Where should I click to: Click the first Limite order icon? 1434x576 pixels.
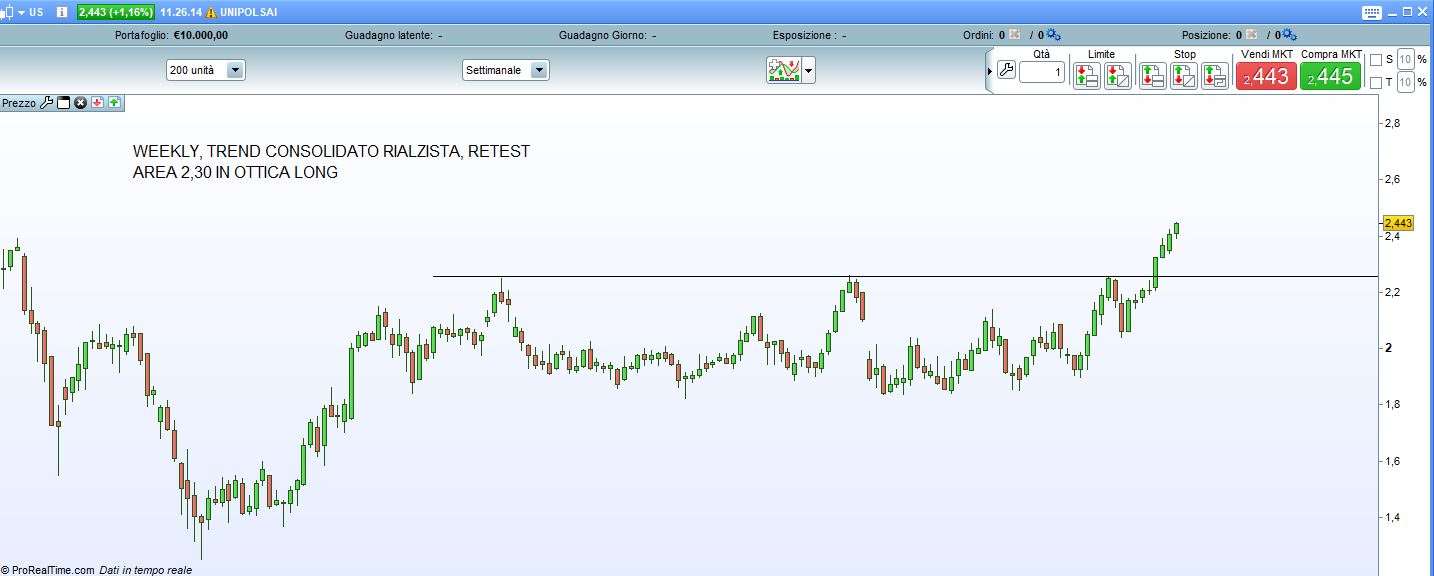(x=1086, y=76)
